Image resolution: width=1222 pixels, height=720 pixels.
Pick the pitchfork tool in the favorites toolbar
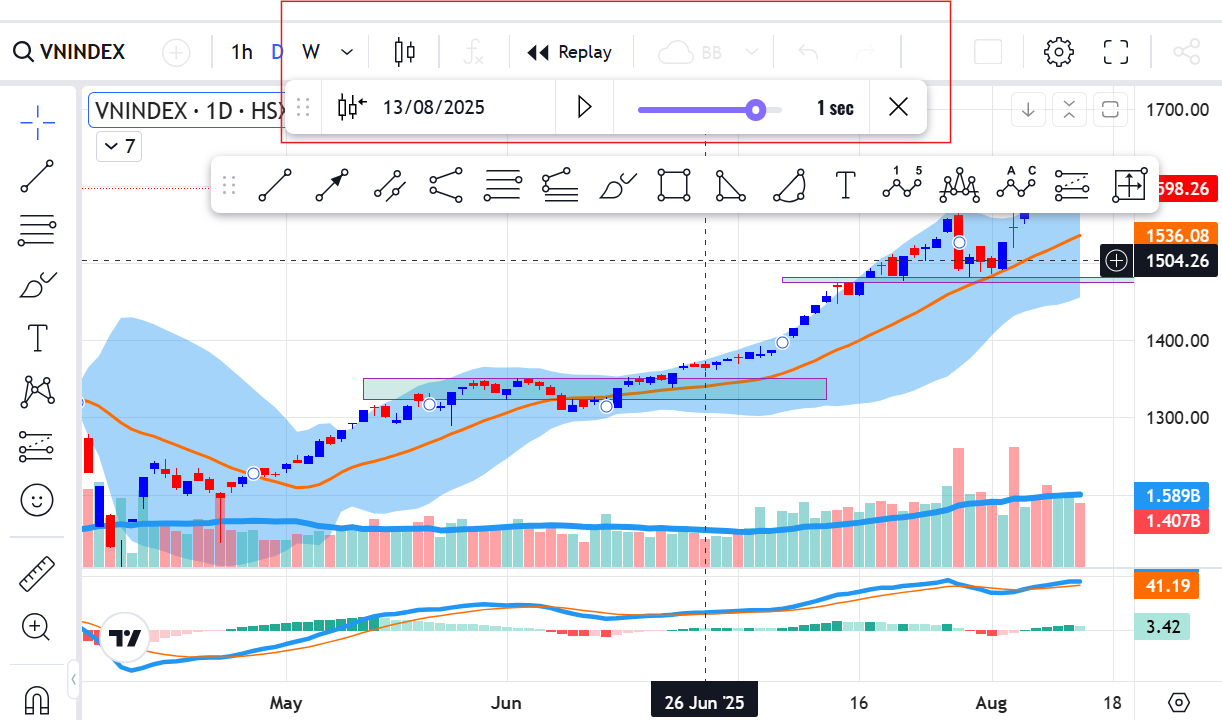446,185
